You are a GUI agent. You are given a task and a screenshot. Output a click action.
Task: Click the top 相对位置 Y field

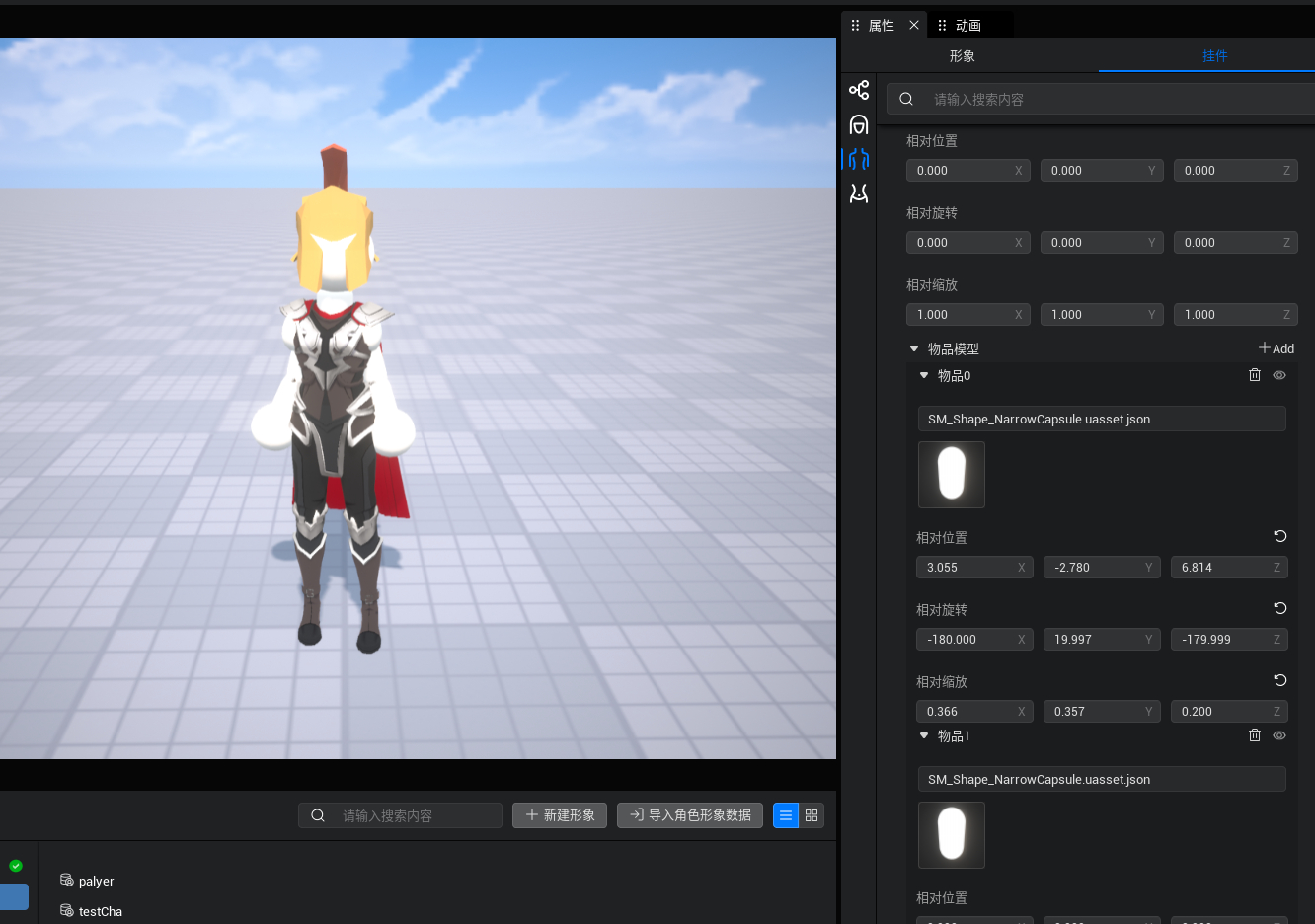(x=1102, y=171)
